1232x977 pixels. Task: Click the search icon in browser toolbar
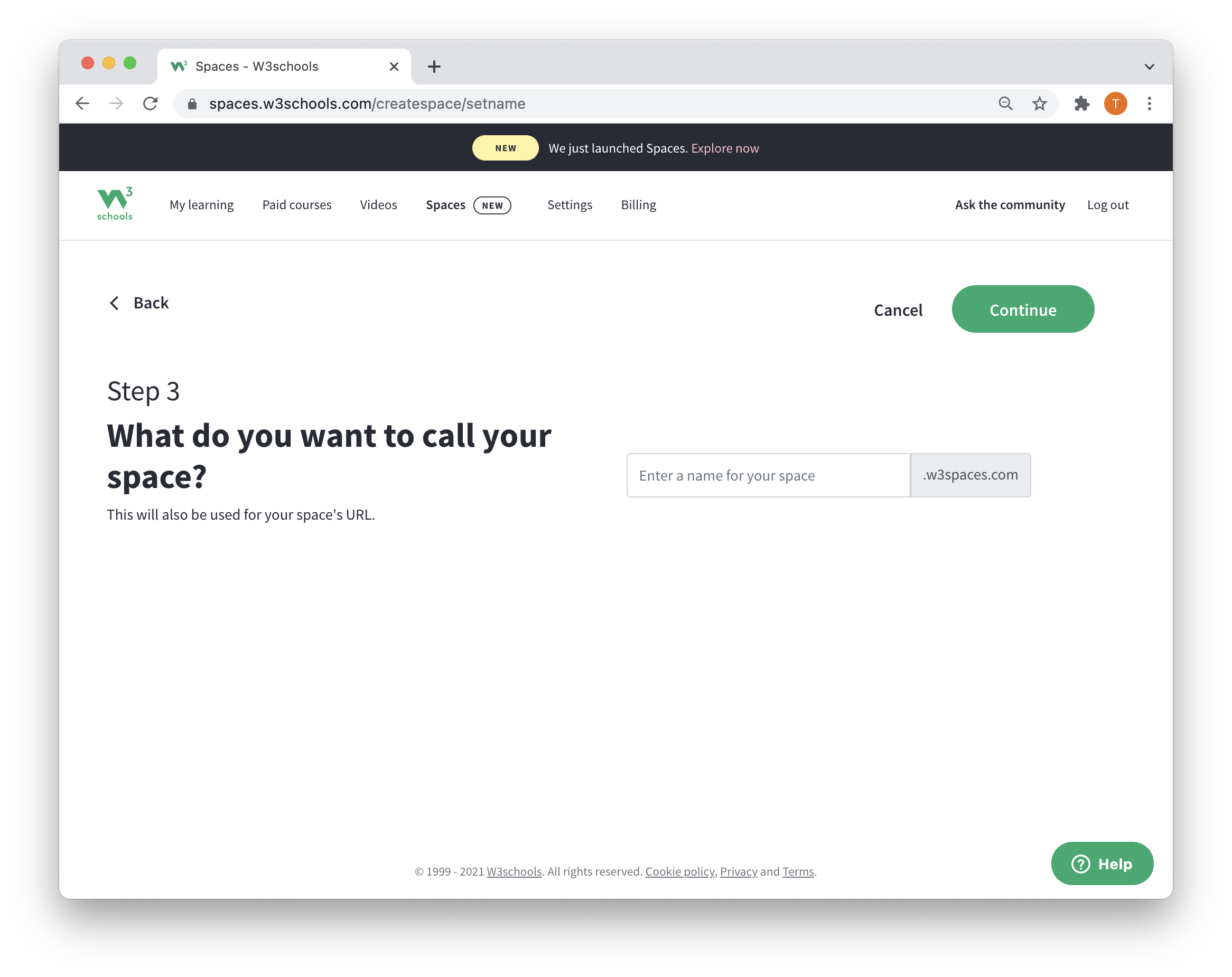(1005, 103)
